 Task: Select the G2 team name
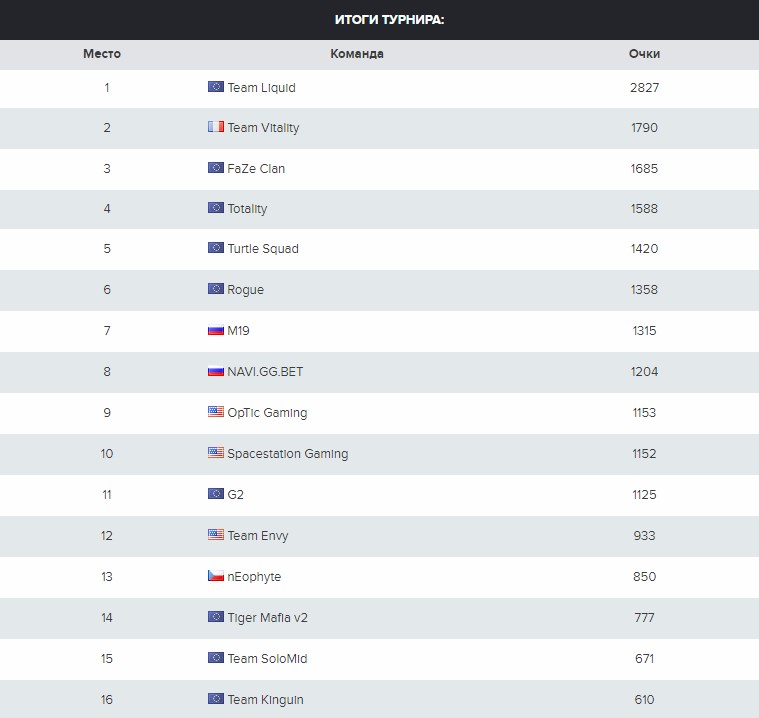[235, 495]
